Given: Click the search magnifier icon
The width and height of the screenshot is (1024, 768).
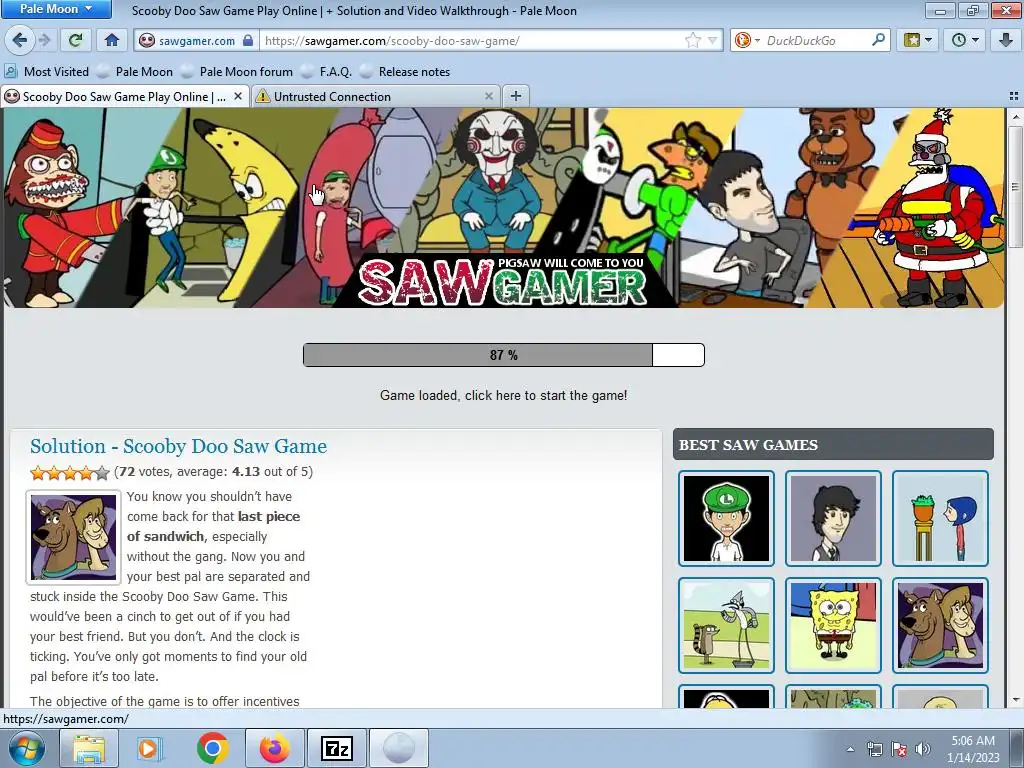Looking at the screenshot, I should [878, 40].
